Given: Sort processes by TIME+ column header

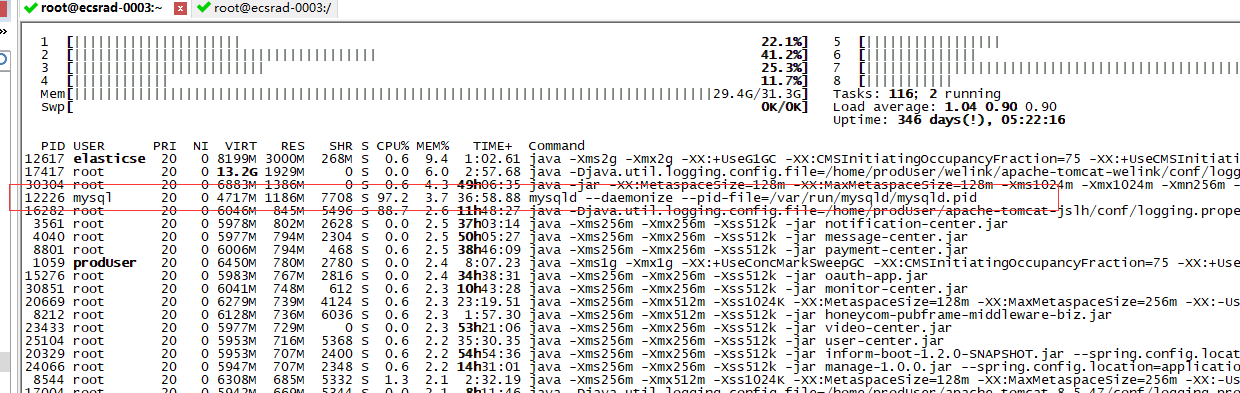Looking at the screenshot, I should (492, 146).
